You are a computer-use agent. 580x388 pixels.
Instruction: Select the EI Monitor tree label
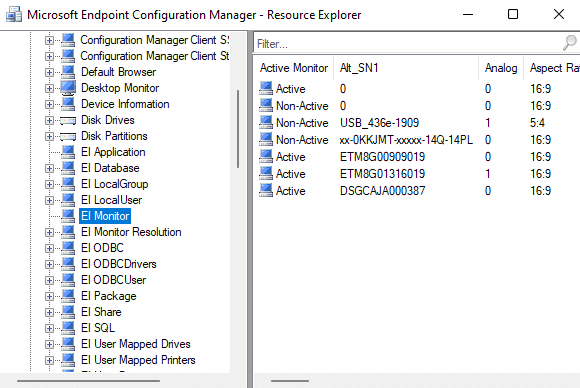coord(105,216)
